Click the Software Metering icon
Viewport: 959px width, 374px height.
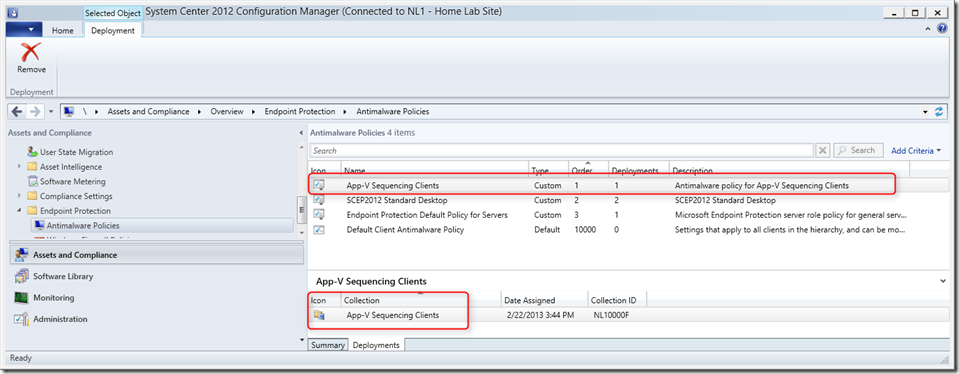[32, 182]
